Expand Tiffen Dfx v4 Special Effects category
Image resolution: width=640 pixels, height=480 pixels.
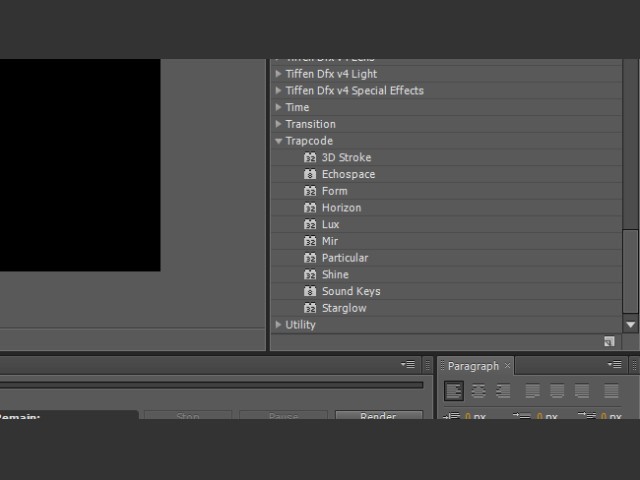tap(278, 90)
